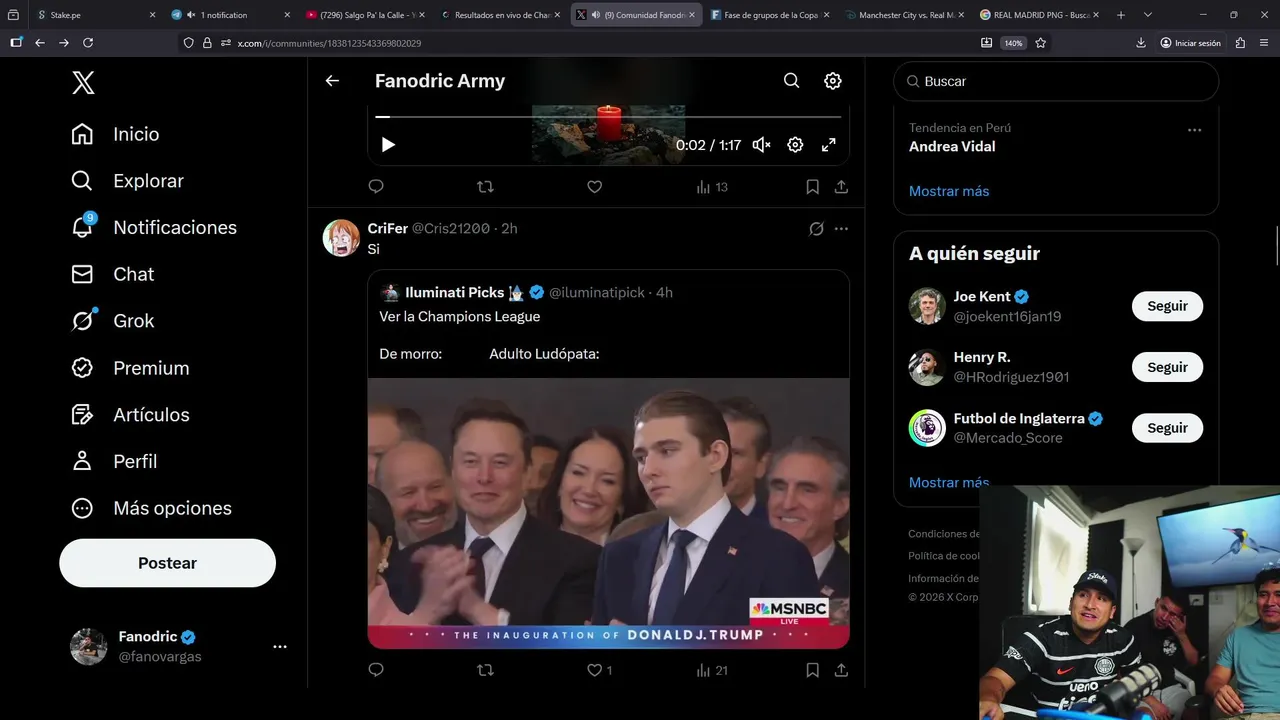Follow Joe Kent

pos(1167,306)
